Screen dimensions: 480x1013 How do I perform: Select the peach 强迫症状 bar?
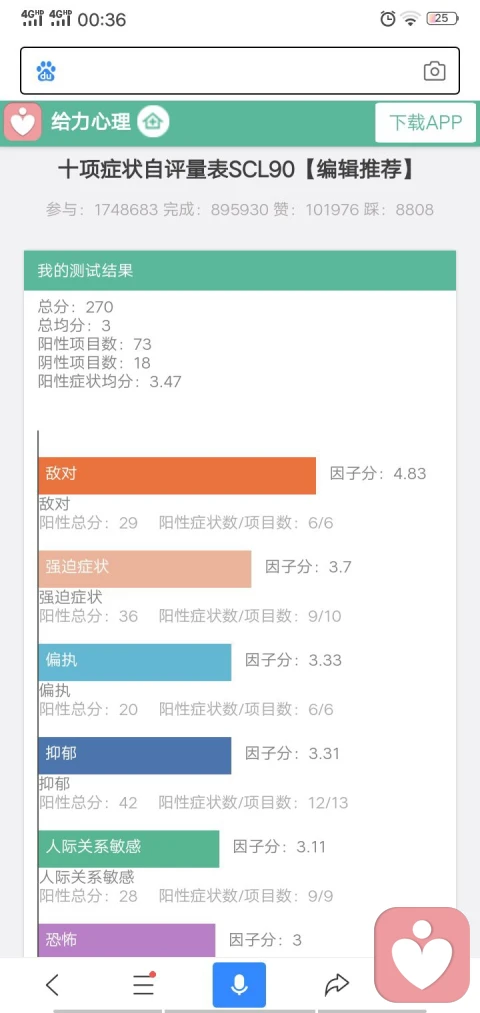145,569
